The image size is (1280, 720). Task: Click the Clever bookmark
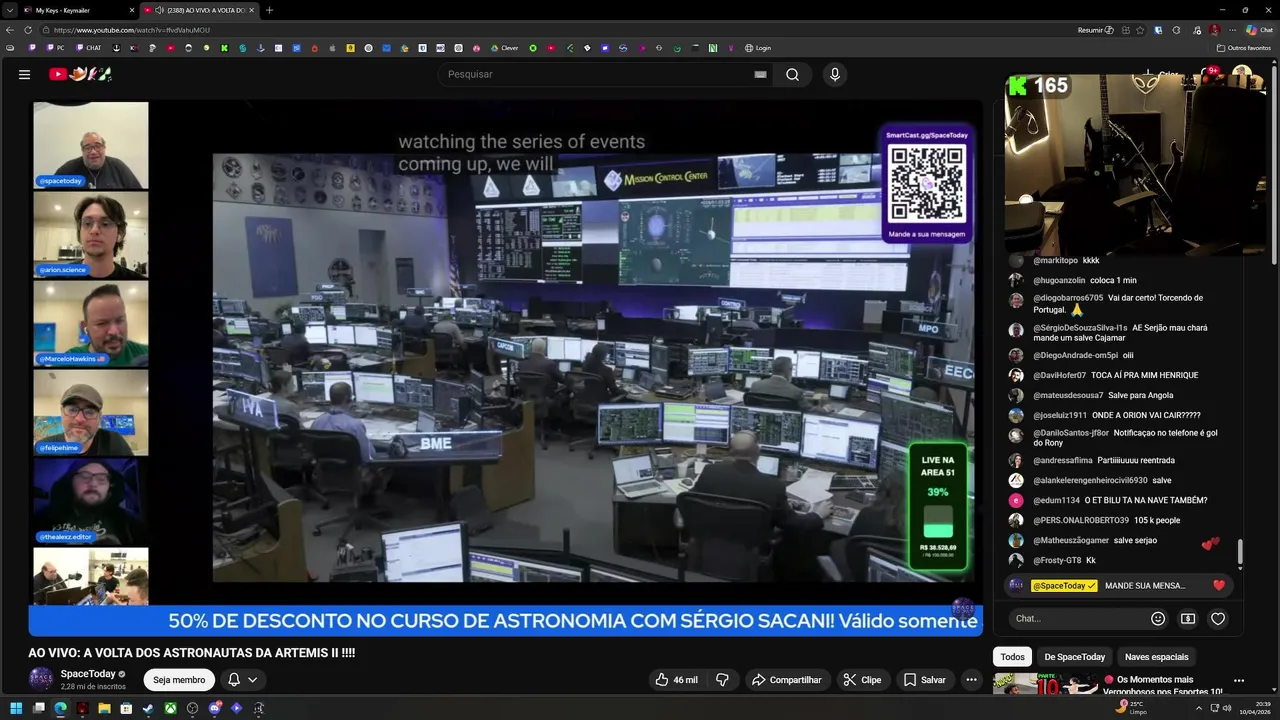503,48
